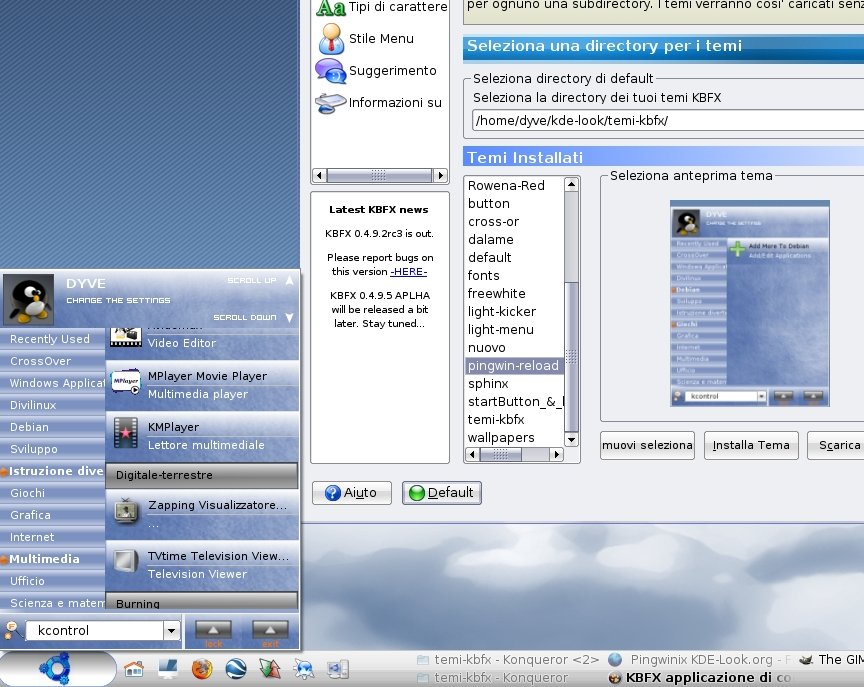The height and width of the screenshot is (687, 864).
Task: Open the Divilinux category
Action: click(x=53, y=405)
